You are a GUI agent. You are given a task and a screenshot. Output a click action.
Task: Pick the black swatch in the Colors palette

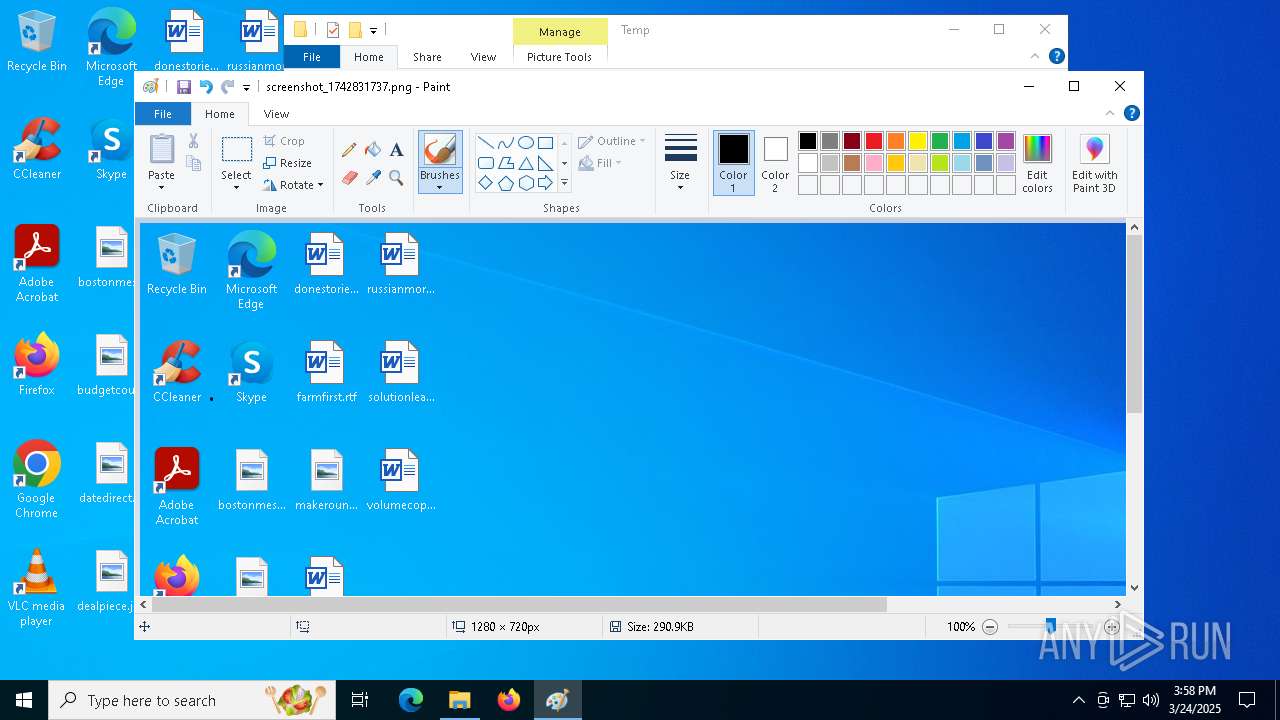click(x=808, y=141)
